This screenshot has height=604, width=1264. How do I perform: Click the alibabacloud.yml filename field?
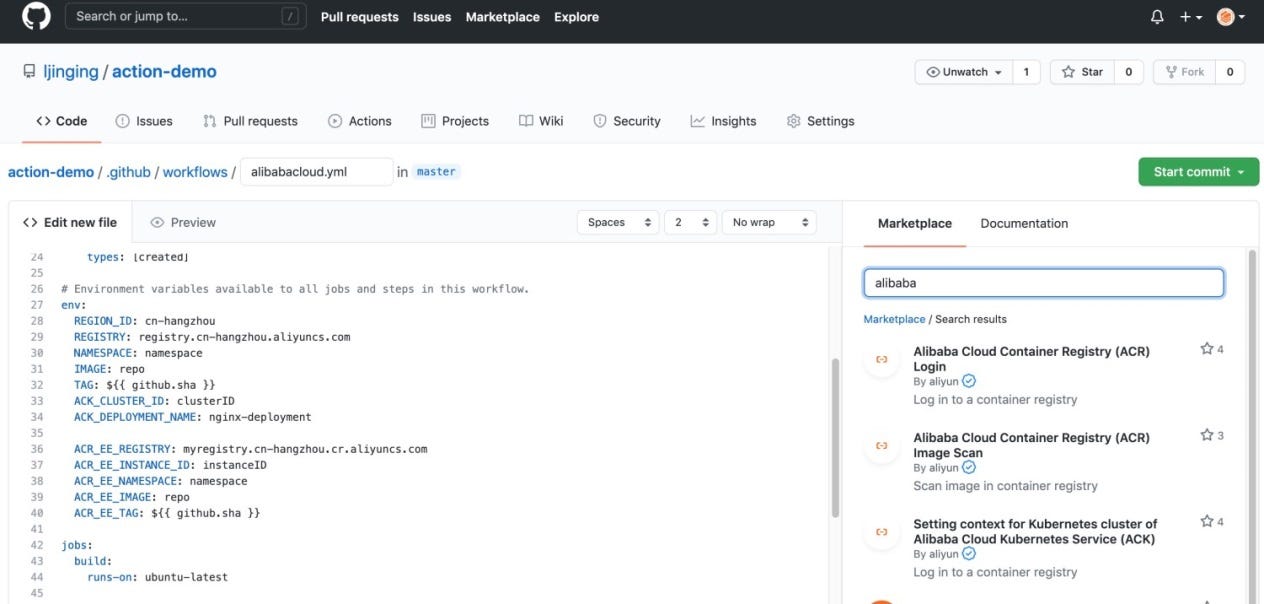(316, 172)
